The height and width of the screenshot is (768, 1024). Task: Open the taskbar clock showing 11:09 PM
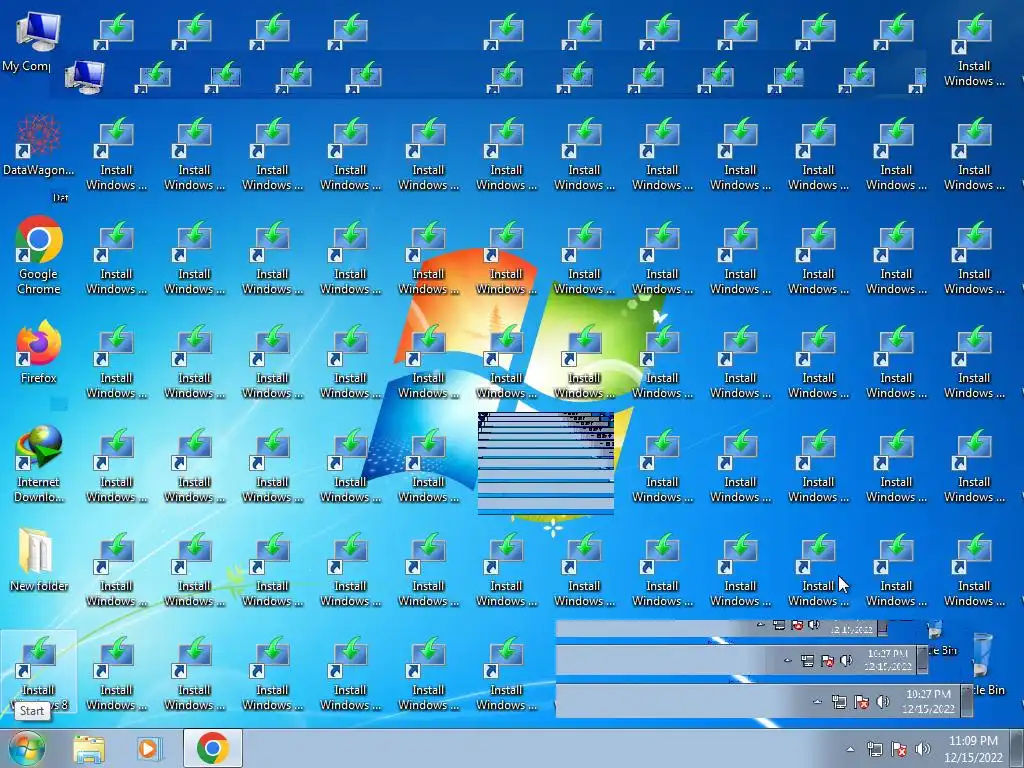[973, 749]
